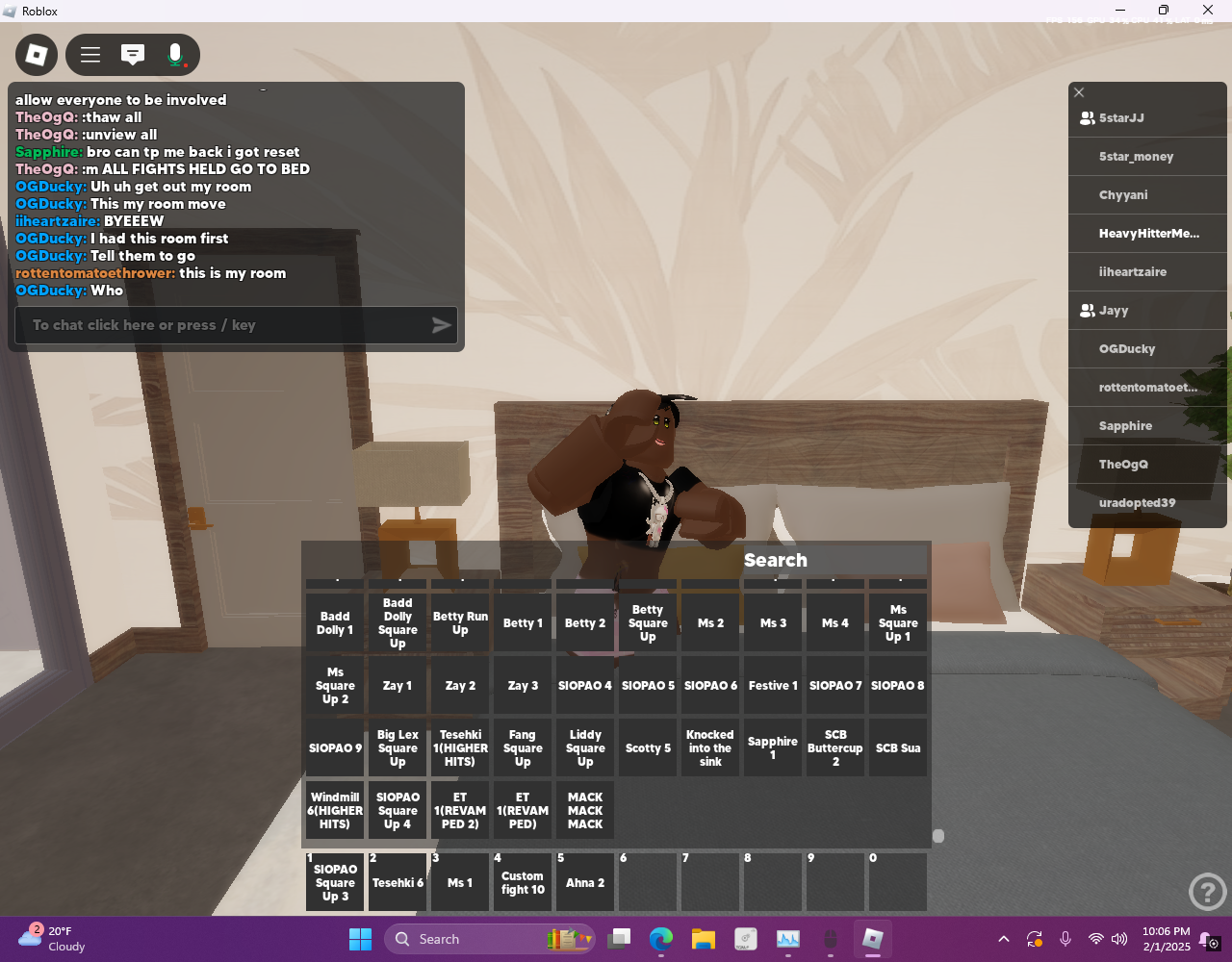Send chat message arrow icon
This screenshot has height=962, width=1232.
coord(441,325)
